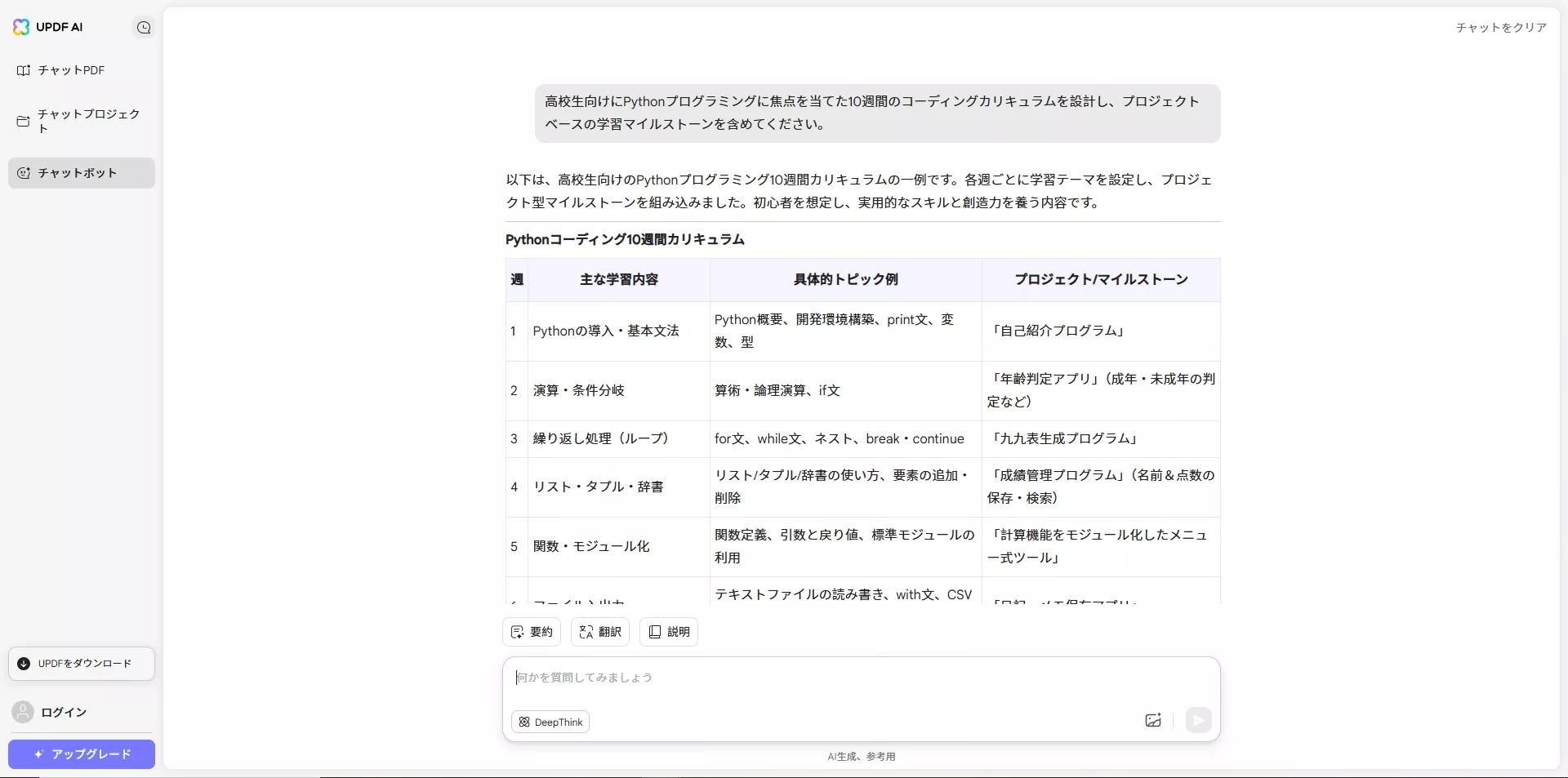The height and width of the screenshot is (778, 1568).
Task: Click the 具体的トピック例 column header
Action: pyautogui.click(x=846, y=280)
